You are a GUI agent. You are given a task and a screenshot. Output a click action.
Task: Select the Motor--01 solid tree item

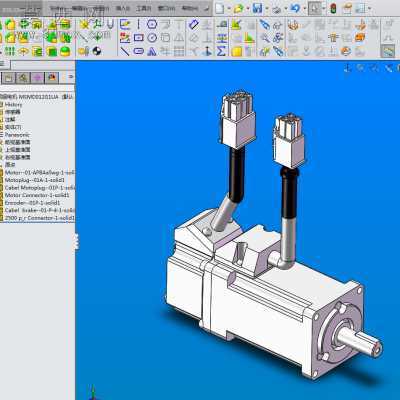(x=39, y=173)
